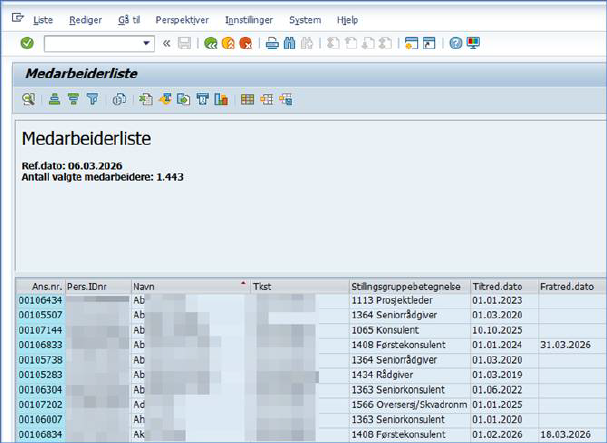The image size is (607, 443).
Task: Click employee number 00107202
Action: click(x=41, y=405)
